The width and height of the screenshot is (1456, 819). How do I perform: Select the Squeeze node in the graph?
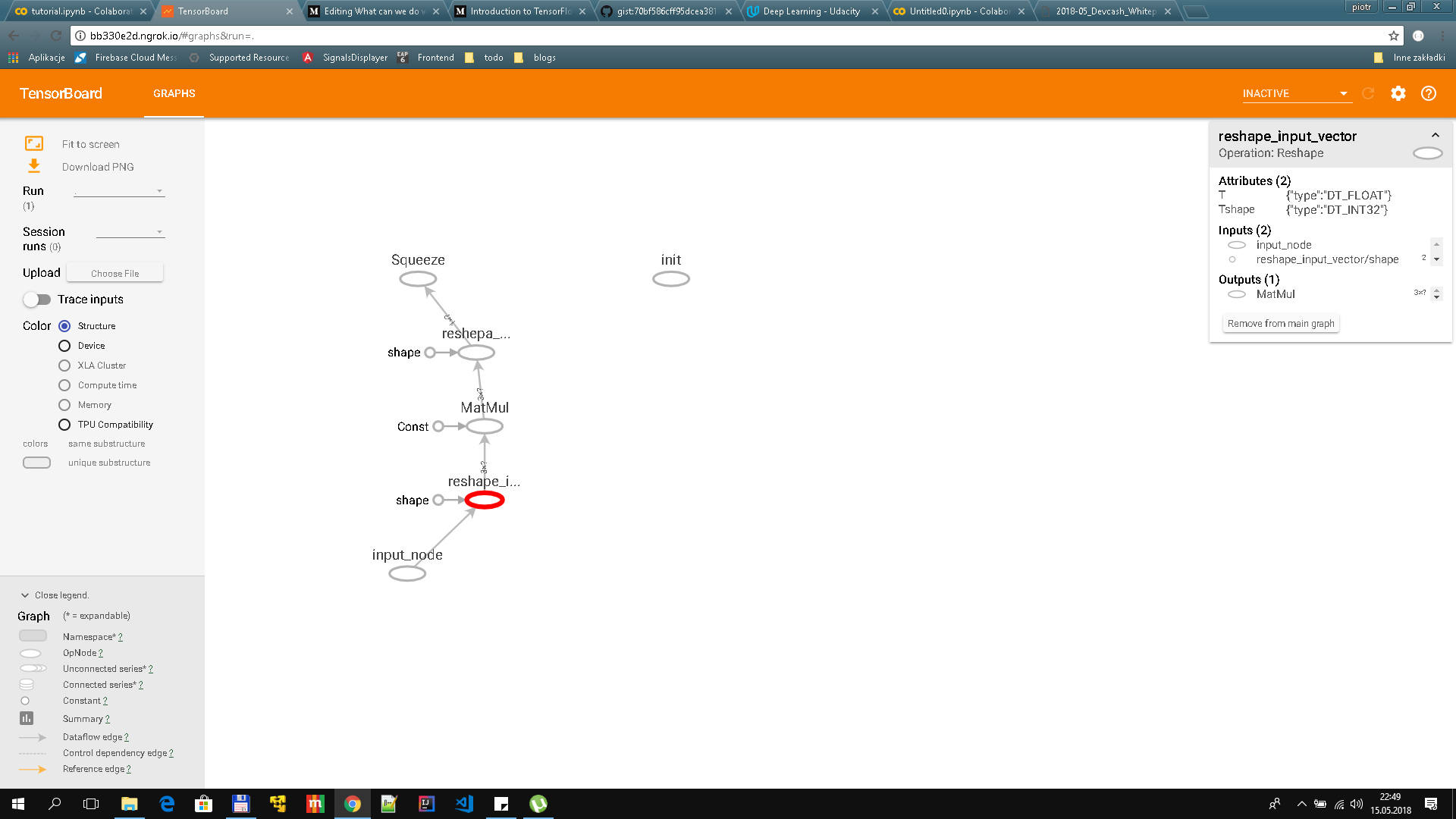(418, 278)
